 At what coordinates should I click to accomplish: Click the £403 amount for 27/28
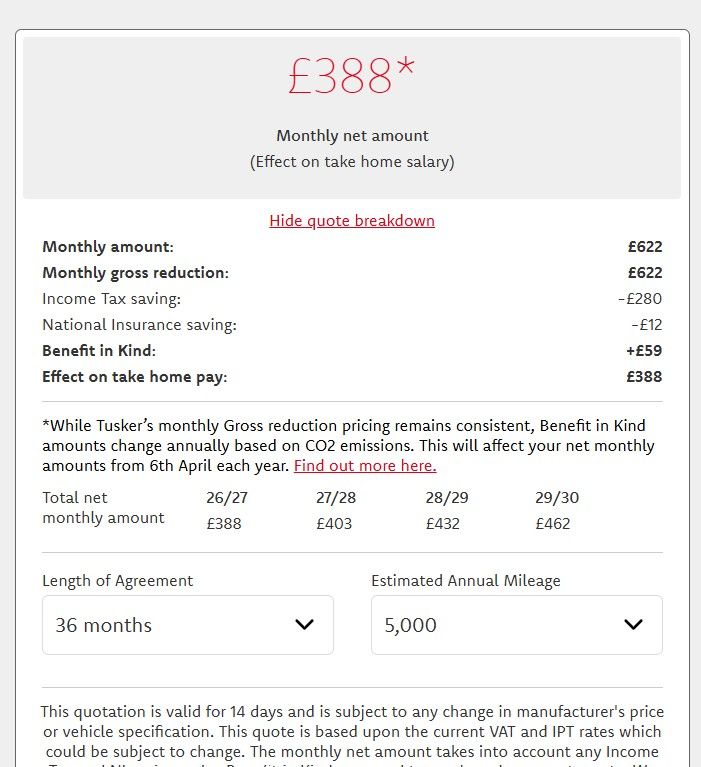tap(334, 524)
